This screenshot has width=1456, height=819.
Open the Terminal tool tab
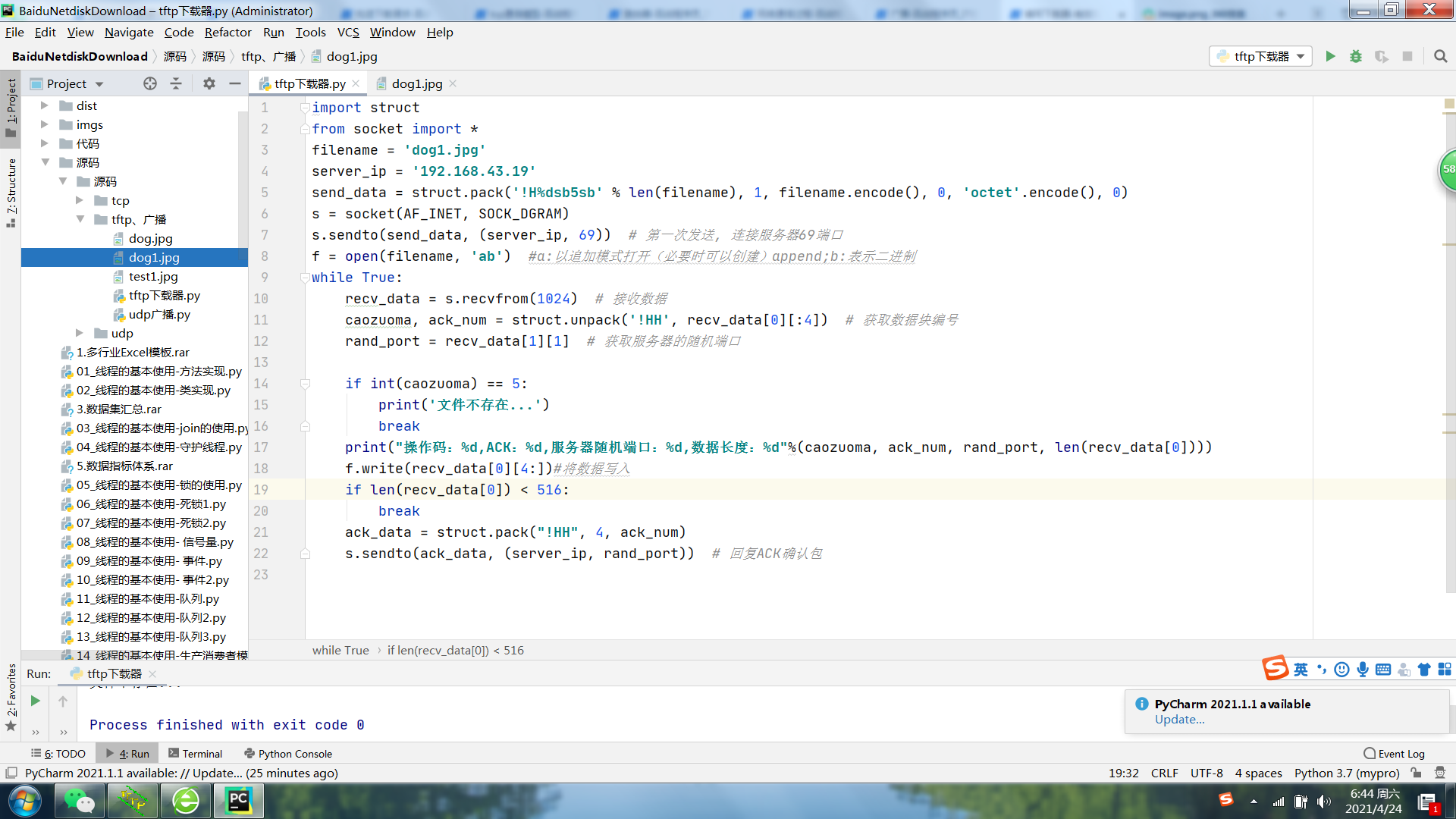[x=195, y=753]
